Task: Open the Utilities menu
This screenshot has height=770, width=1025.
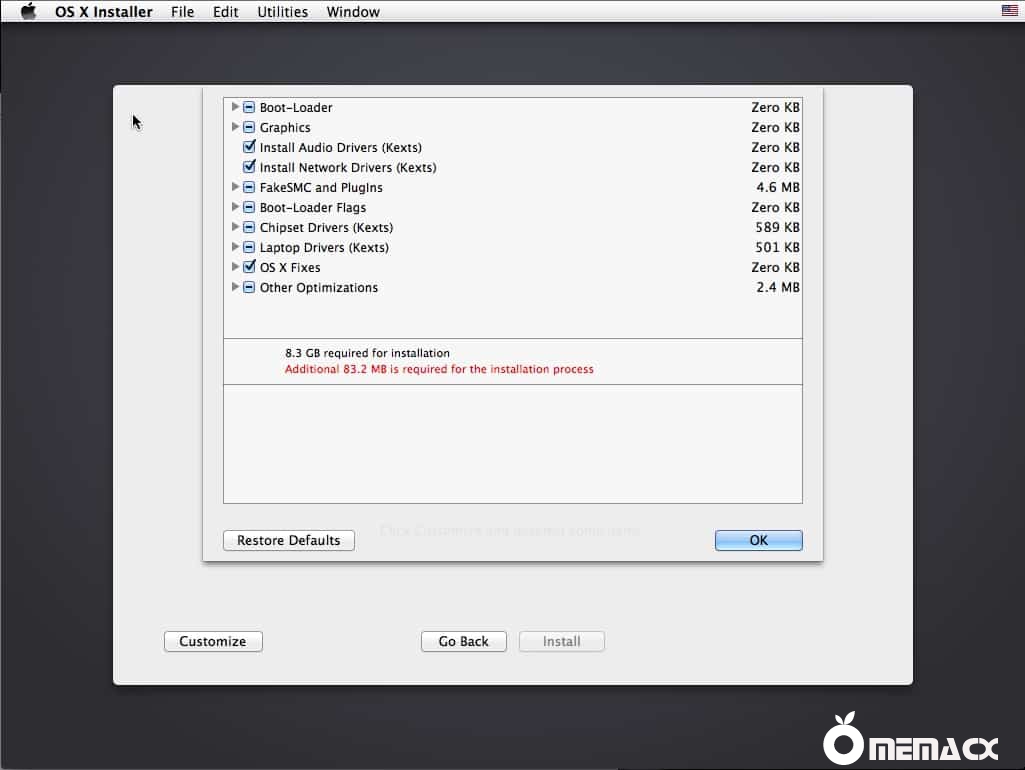Action: coord(282,11)
